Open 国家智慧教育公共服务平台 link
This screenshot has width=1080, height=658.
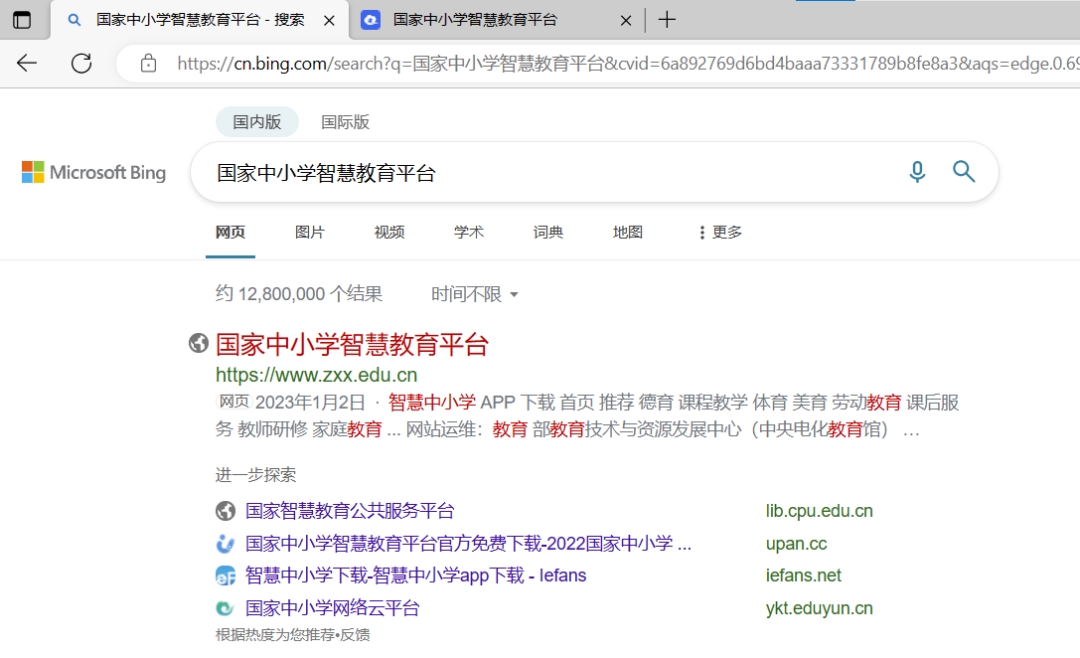350,511
